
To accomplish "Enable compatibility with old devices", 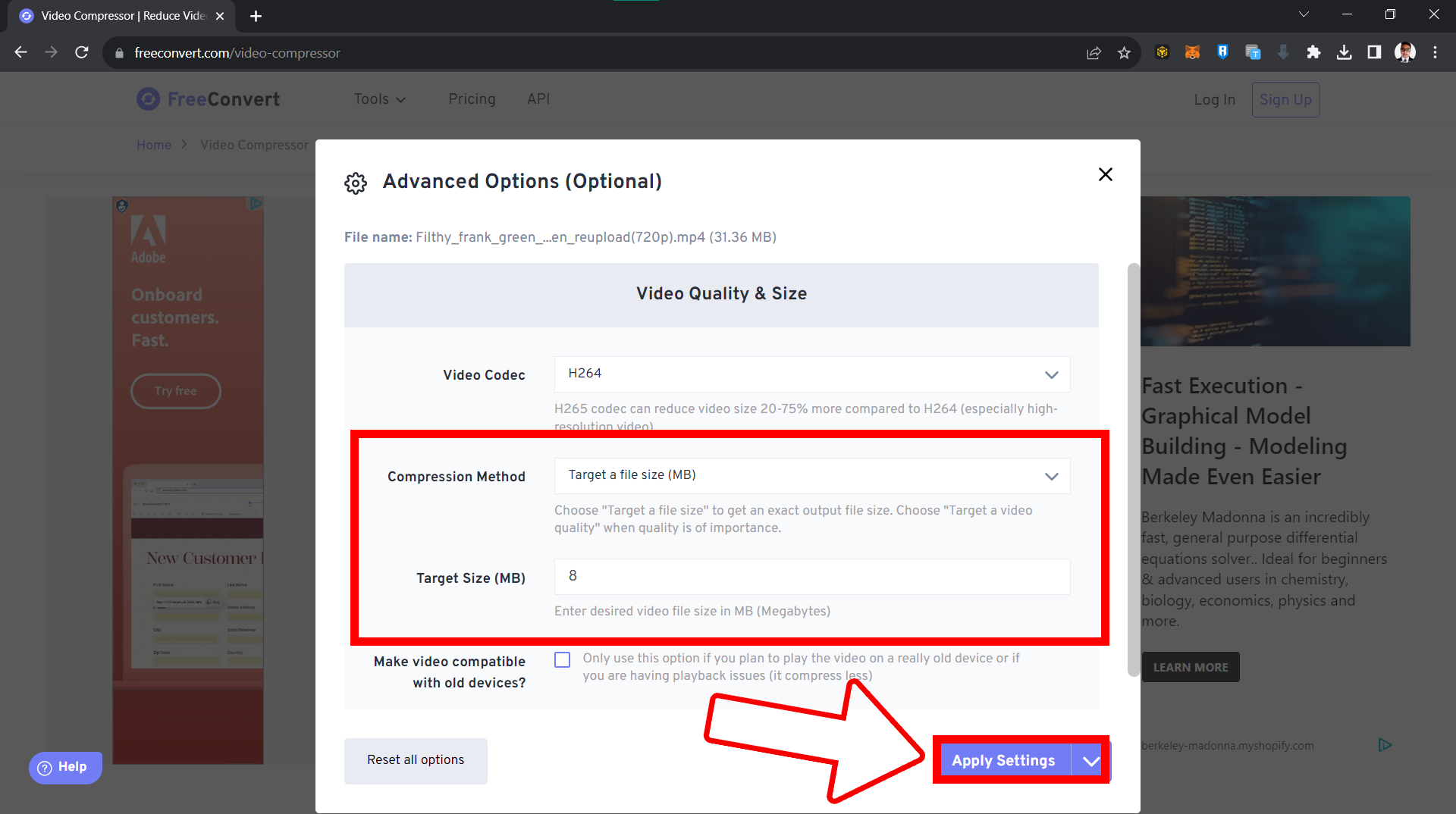I will 562,660.
